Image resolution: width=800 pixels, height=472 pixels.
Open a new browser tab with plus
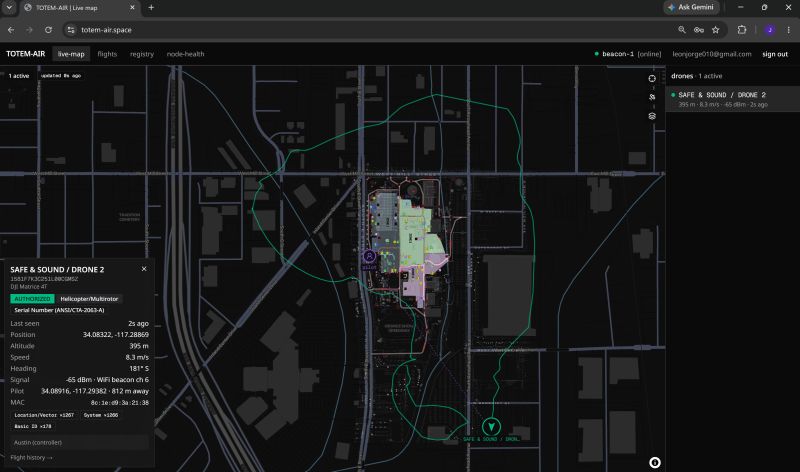coord(151,8)
